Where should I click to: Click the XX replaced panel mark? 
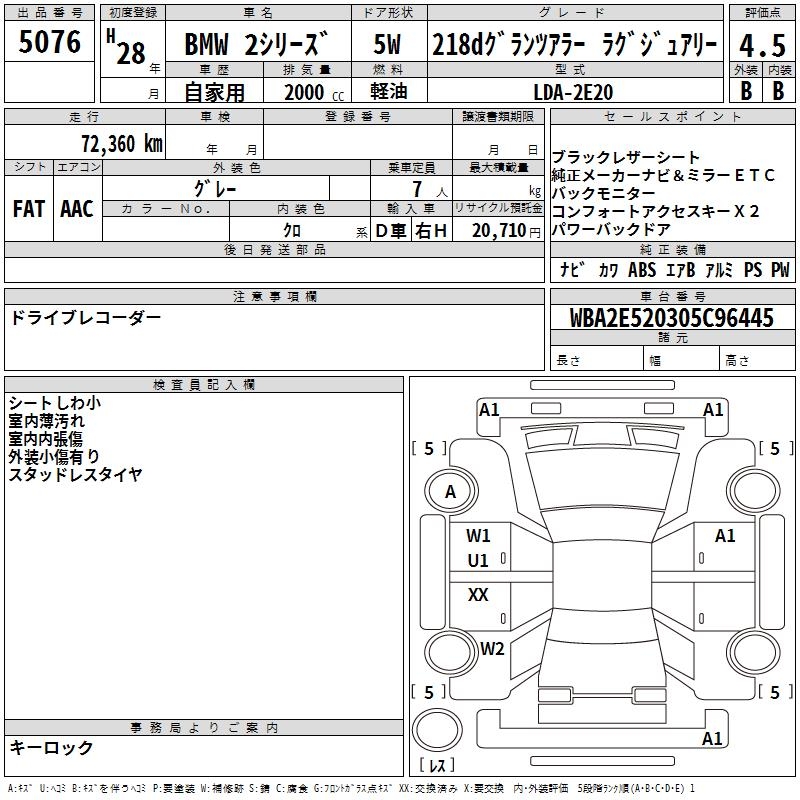478,594
